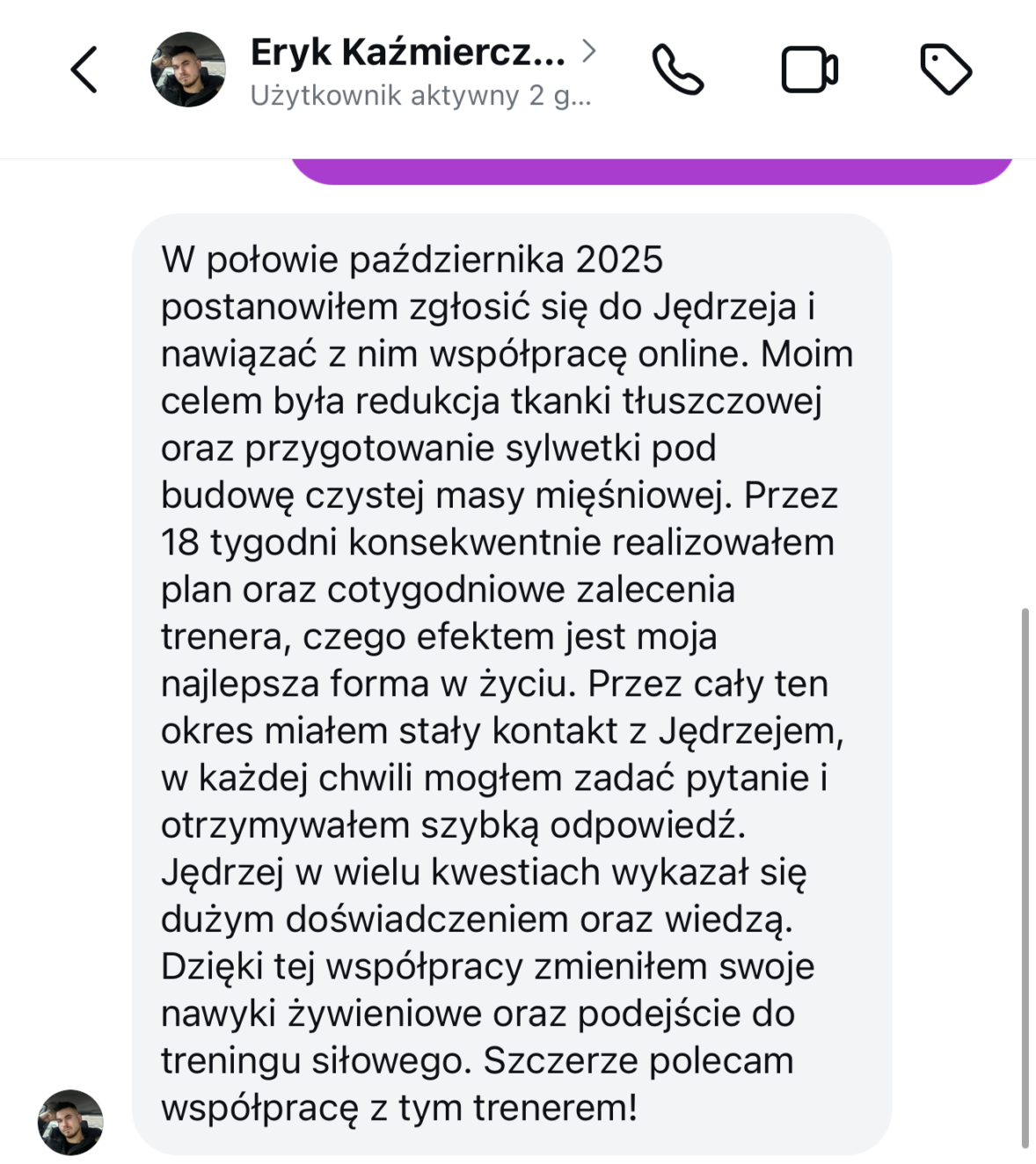Viewport: 1036px width, 1164px height.
Task: Expand contact details via chevron after name
Action: [x=589, y=51]
